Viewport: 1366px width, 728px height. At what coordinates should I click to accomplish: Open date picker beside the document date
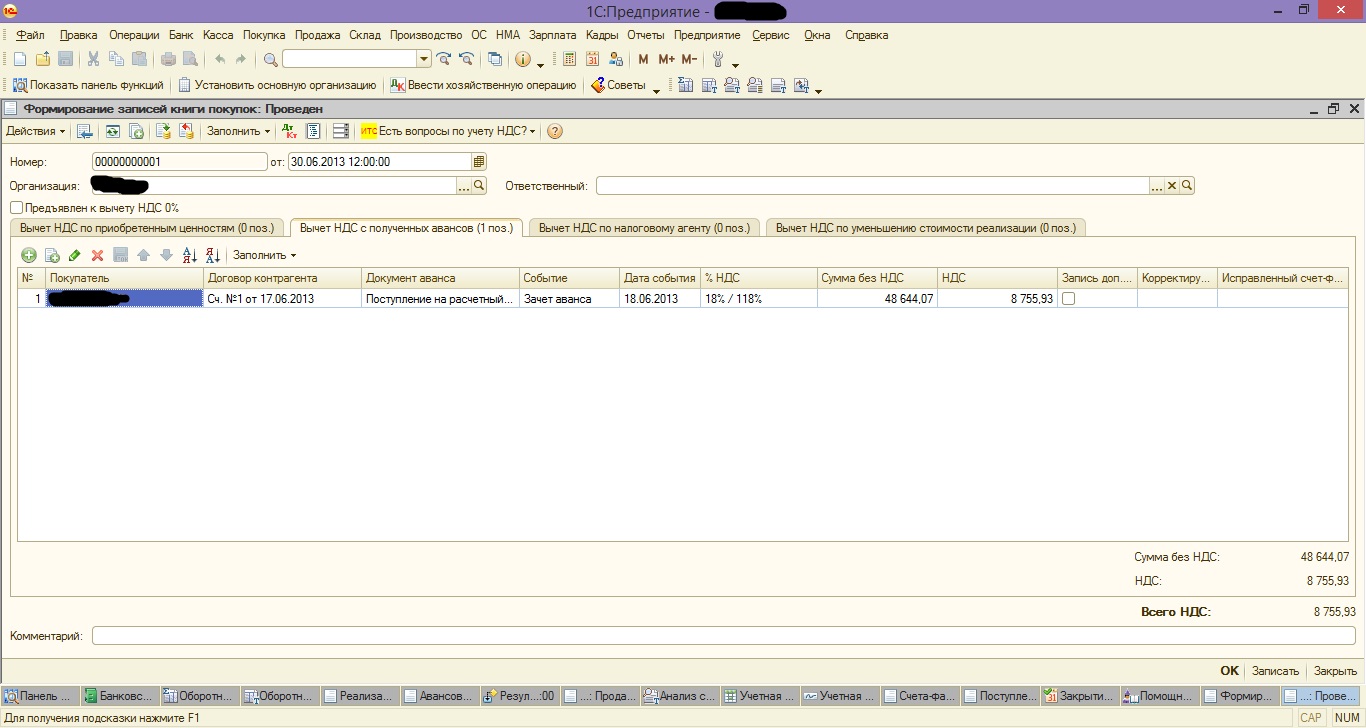point(479,161)
